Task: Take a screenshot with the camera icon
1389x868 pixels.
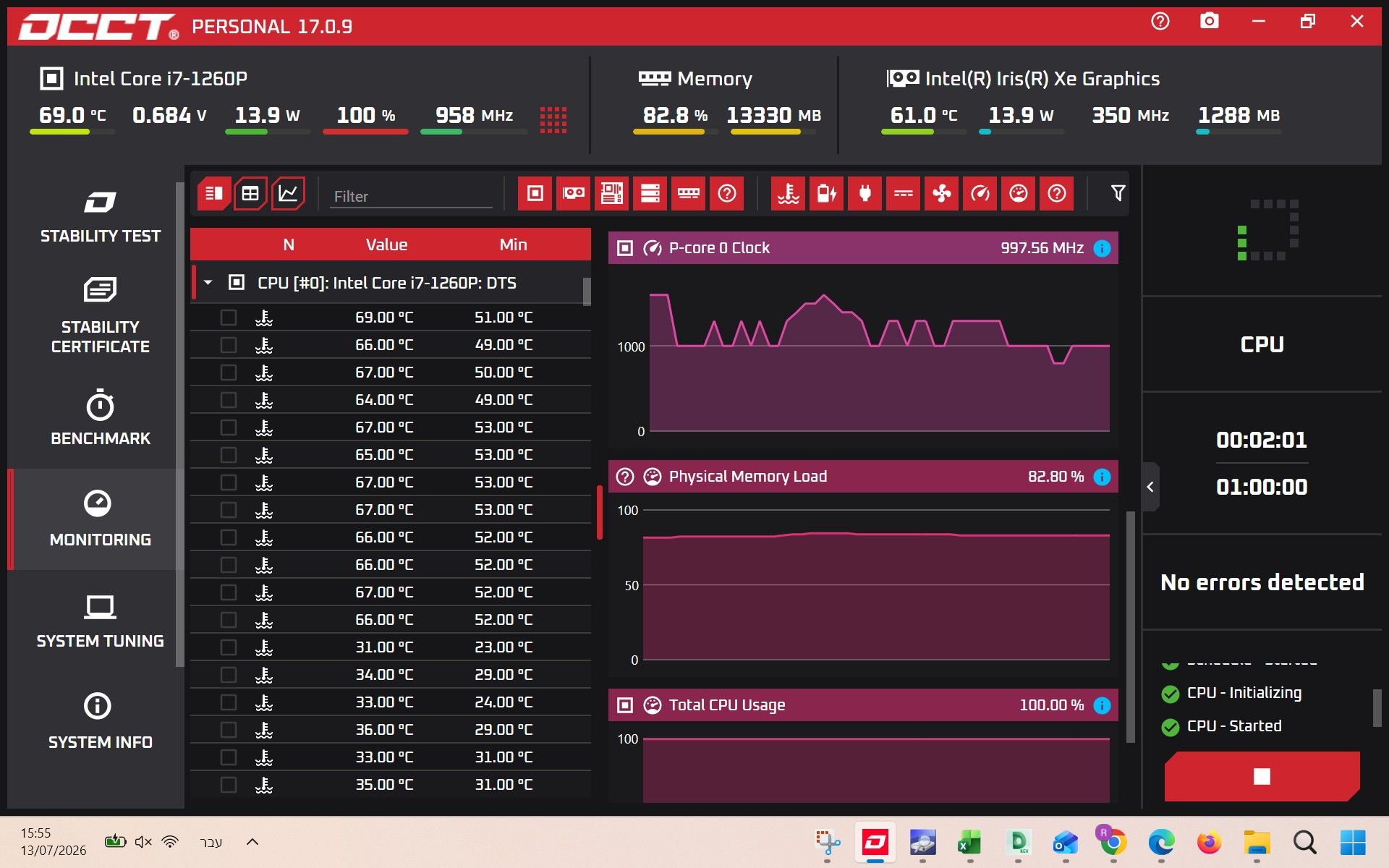Action: [1210, 21]
